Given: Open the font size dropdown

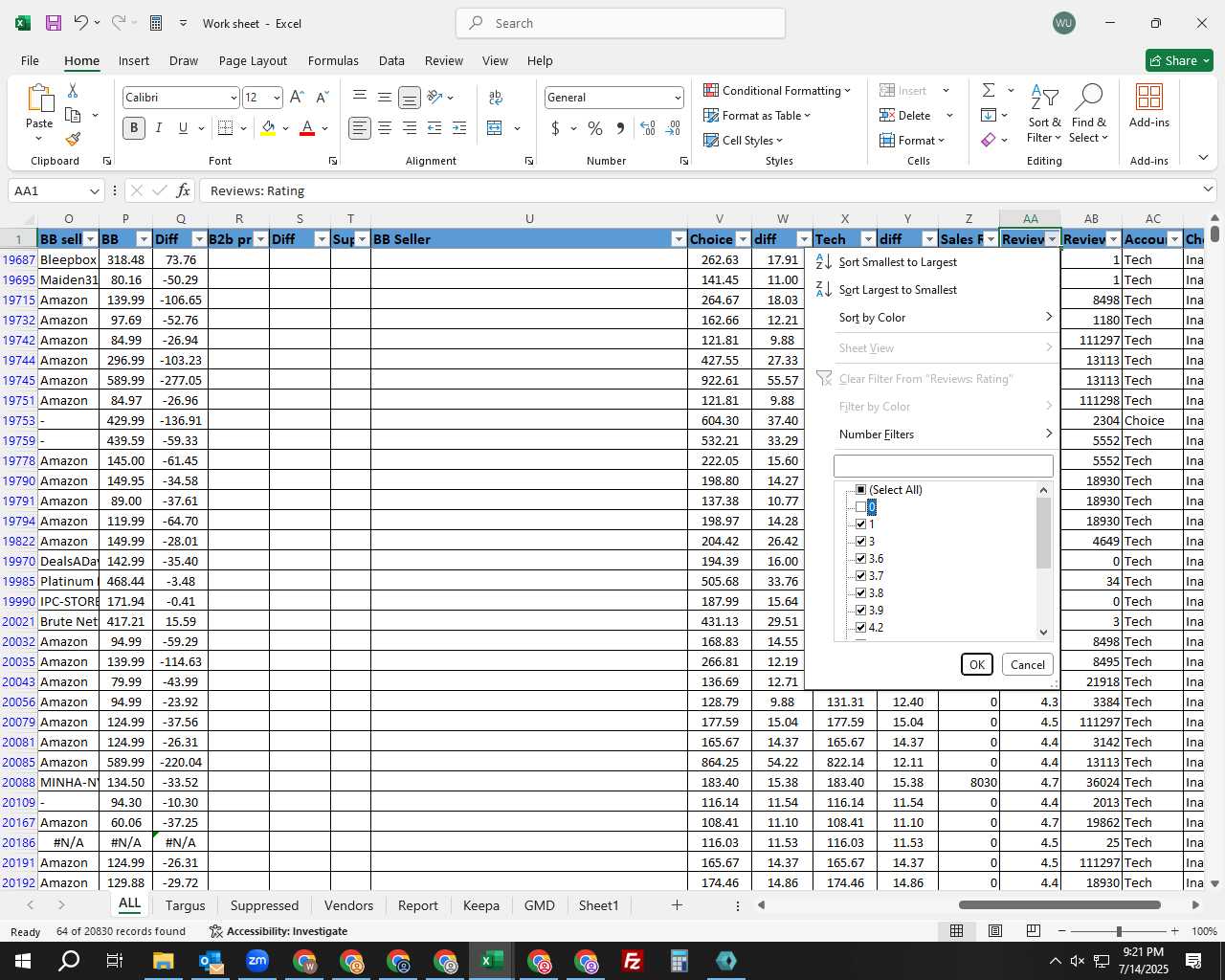Looking at the screenshot, I should [276, 98].
